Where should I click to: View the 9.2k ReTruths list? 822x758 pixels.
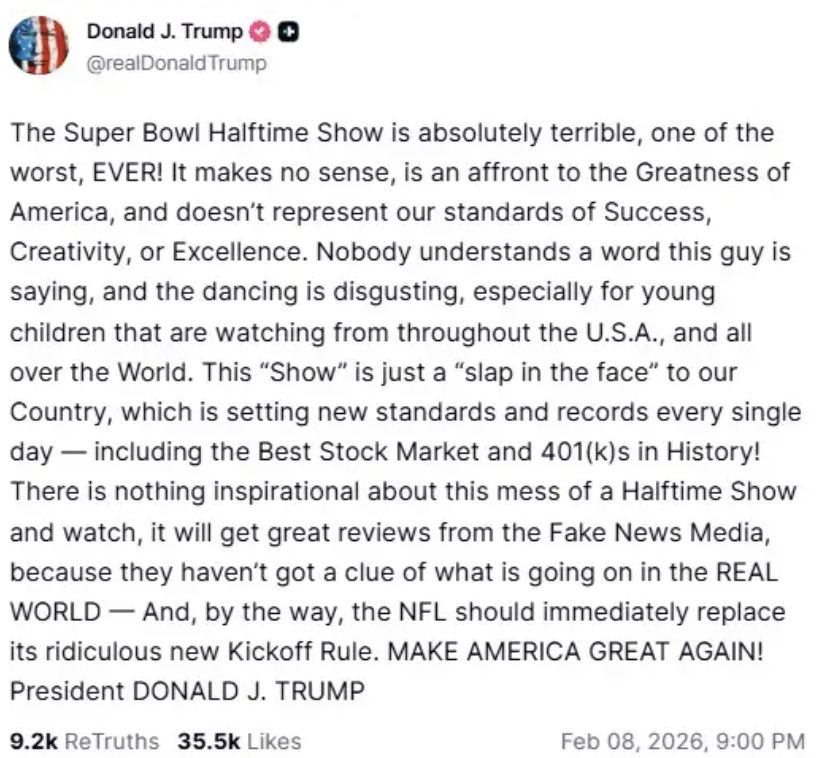[x=83, y=741]
